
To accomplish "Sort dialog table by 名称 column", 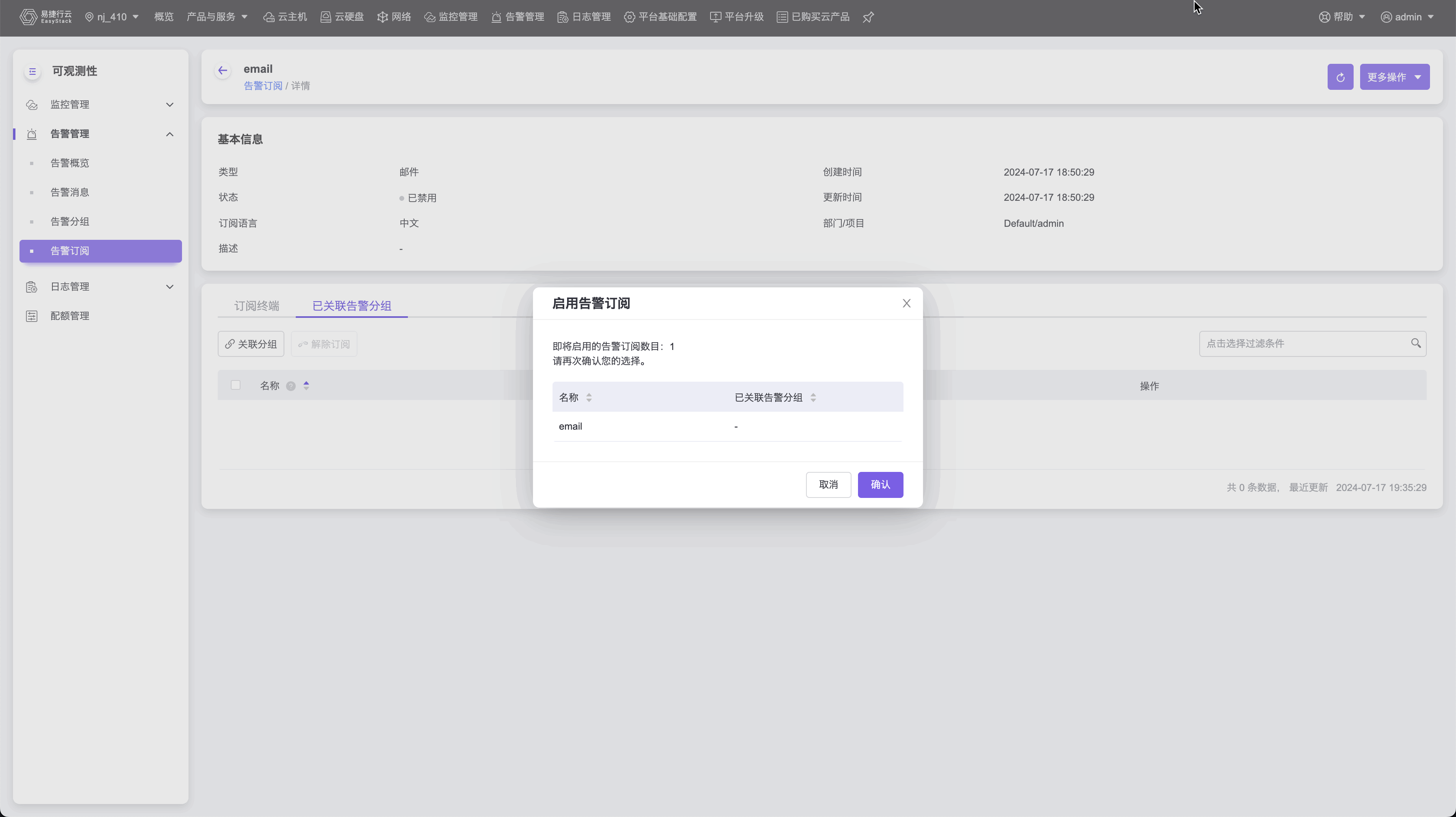I will (x=589, y=398).
